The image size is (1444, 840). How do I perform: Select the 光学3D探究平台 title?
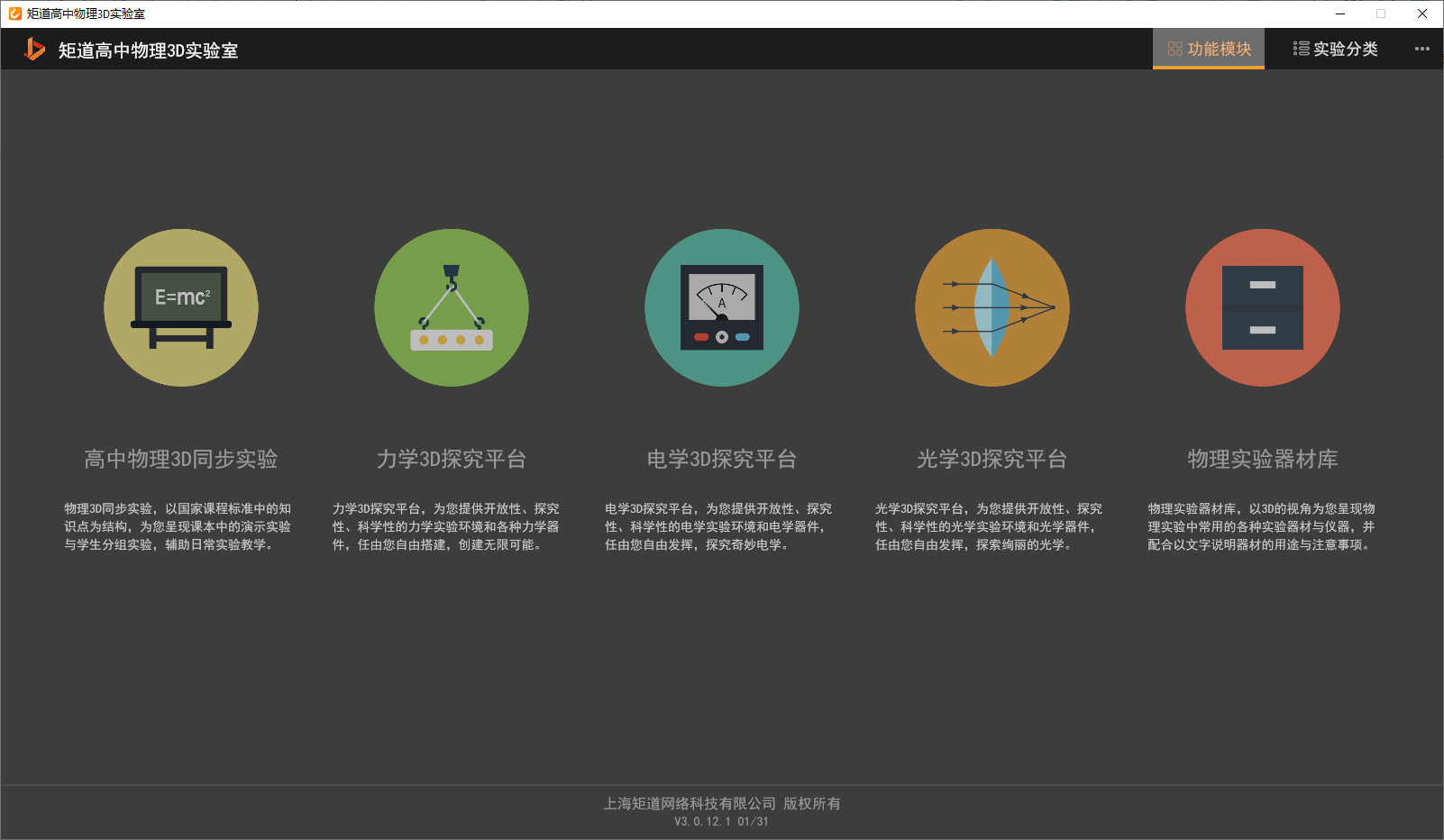coord(992,460)
